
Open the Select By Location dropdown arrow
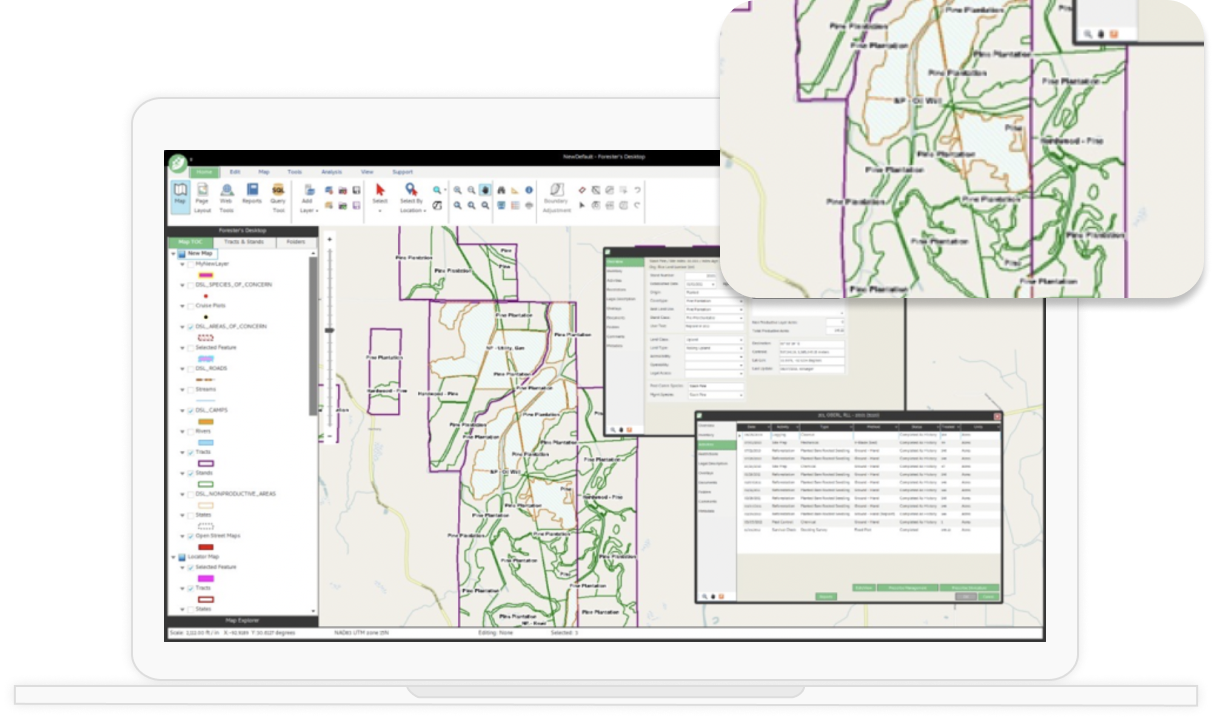(x=426, y=211)
